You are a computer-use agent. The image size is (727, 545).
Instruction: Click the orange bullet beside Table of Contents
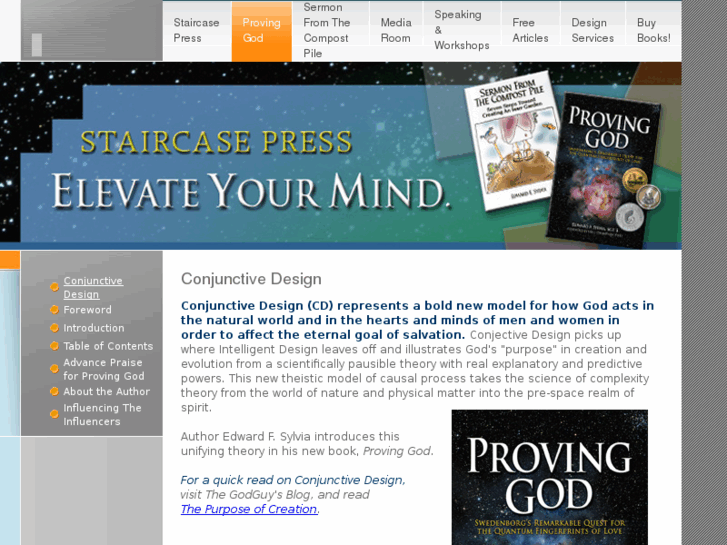[x=54, y=346]
